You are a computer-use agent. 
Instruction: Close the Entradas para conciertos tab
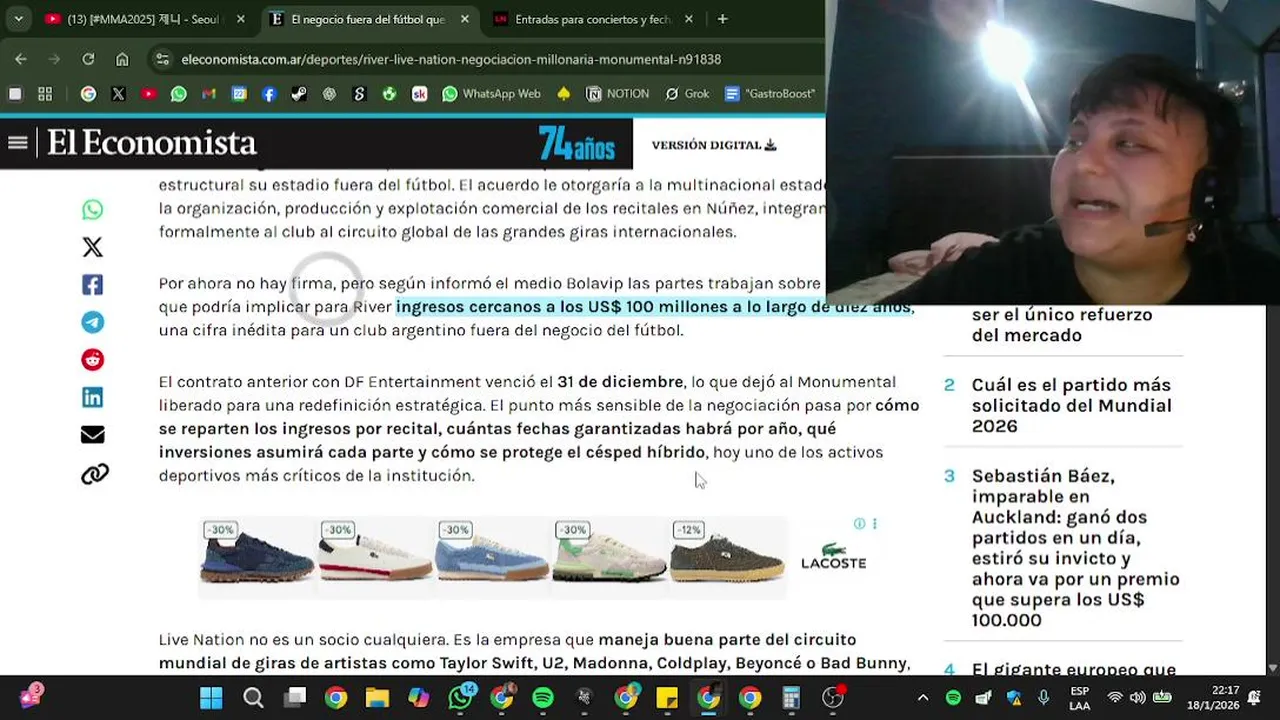point(688,19)
